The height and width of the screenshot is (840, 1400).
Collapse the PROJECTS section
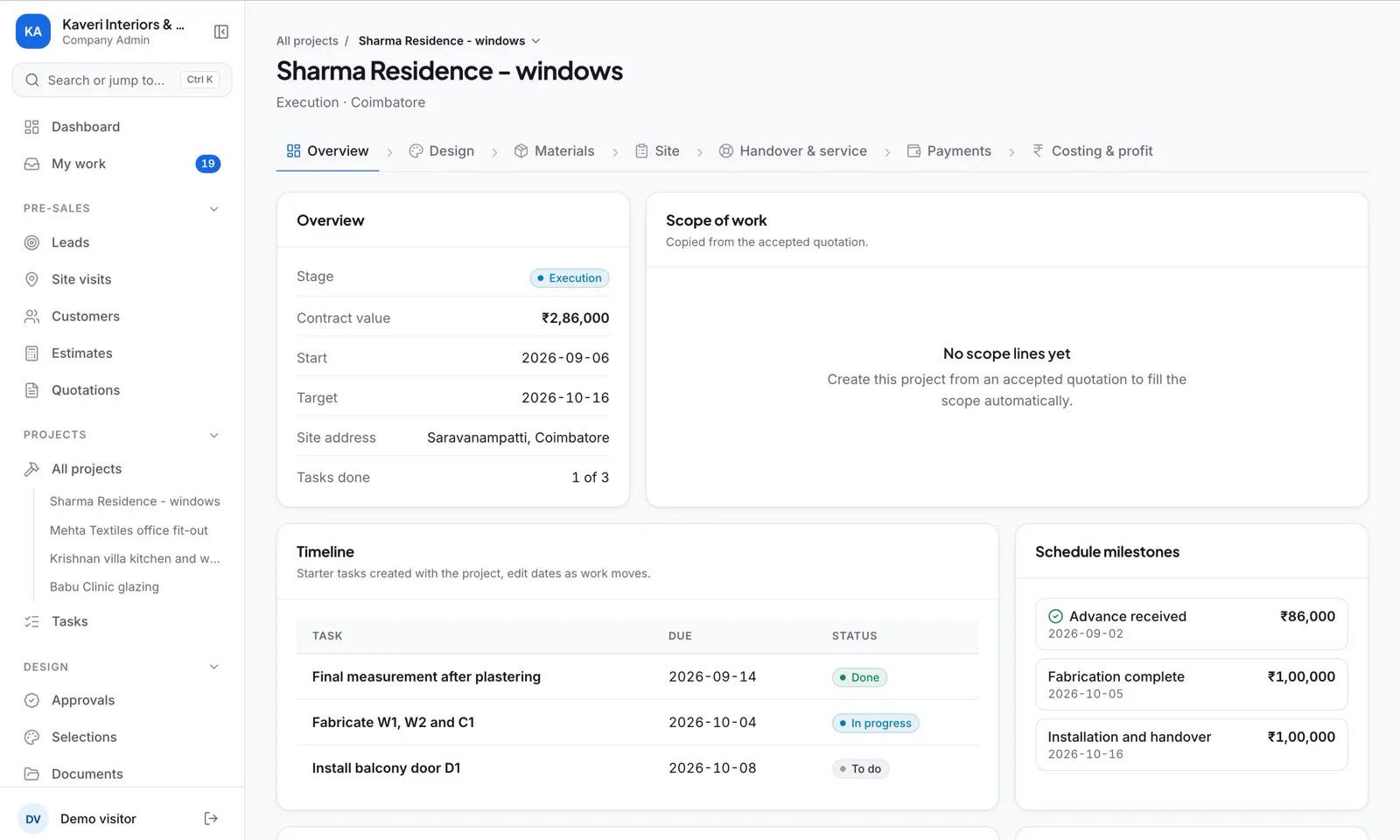214,435
